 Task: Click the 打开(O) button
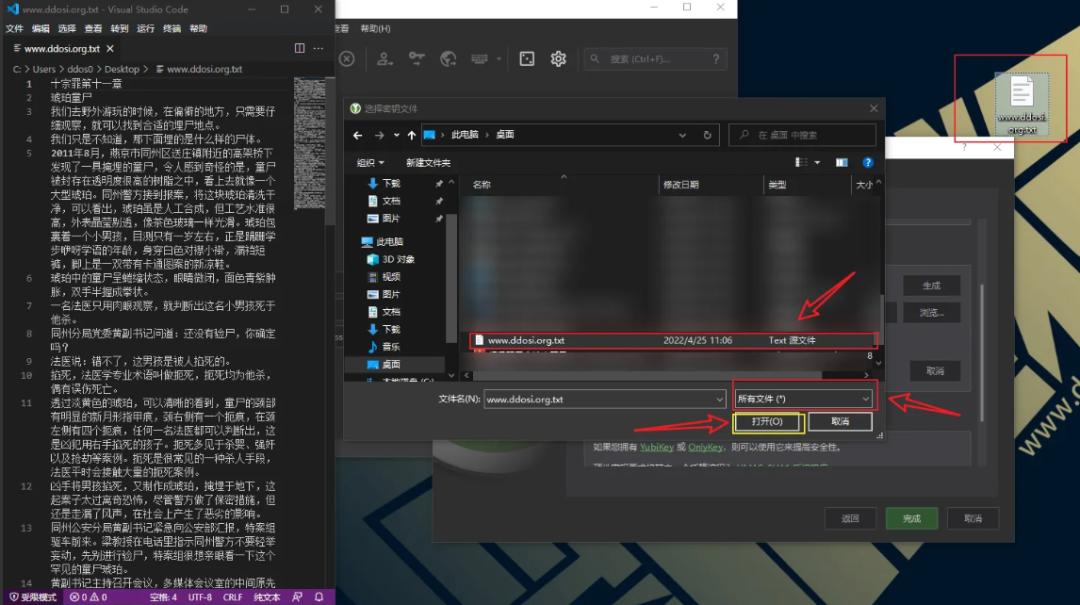pos(768,422)
